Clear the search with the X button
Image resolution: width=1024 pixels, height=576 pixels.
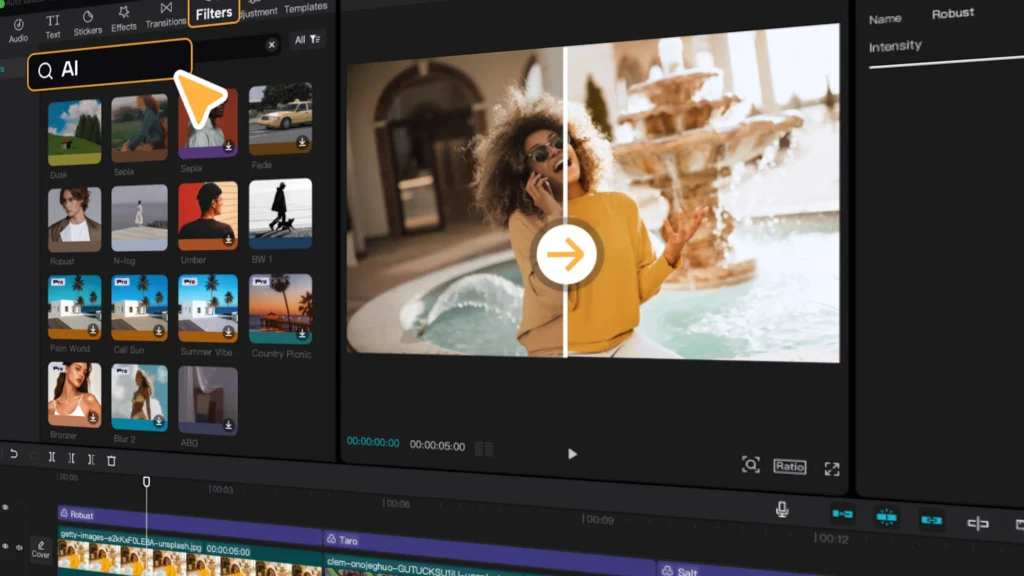pyautogui.click(x=272, y=44)
